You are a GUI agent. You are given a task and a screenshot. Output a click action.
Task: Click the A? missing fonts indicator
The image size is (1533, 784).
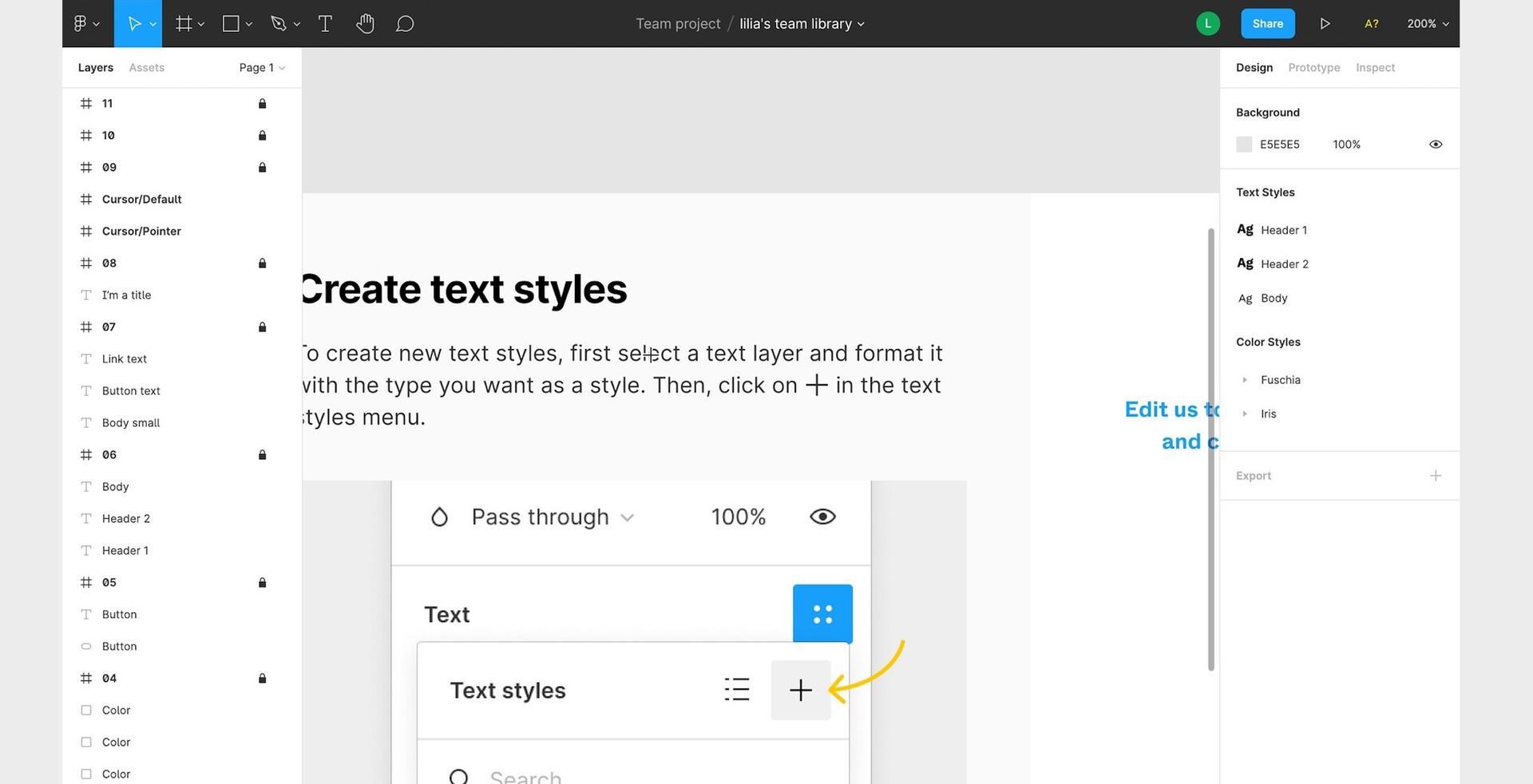point(1371,24)
